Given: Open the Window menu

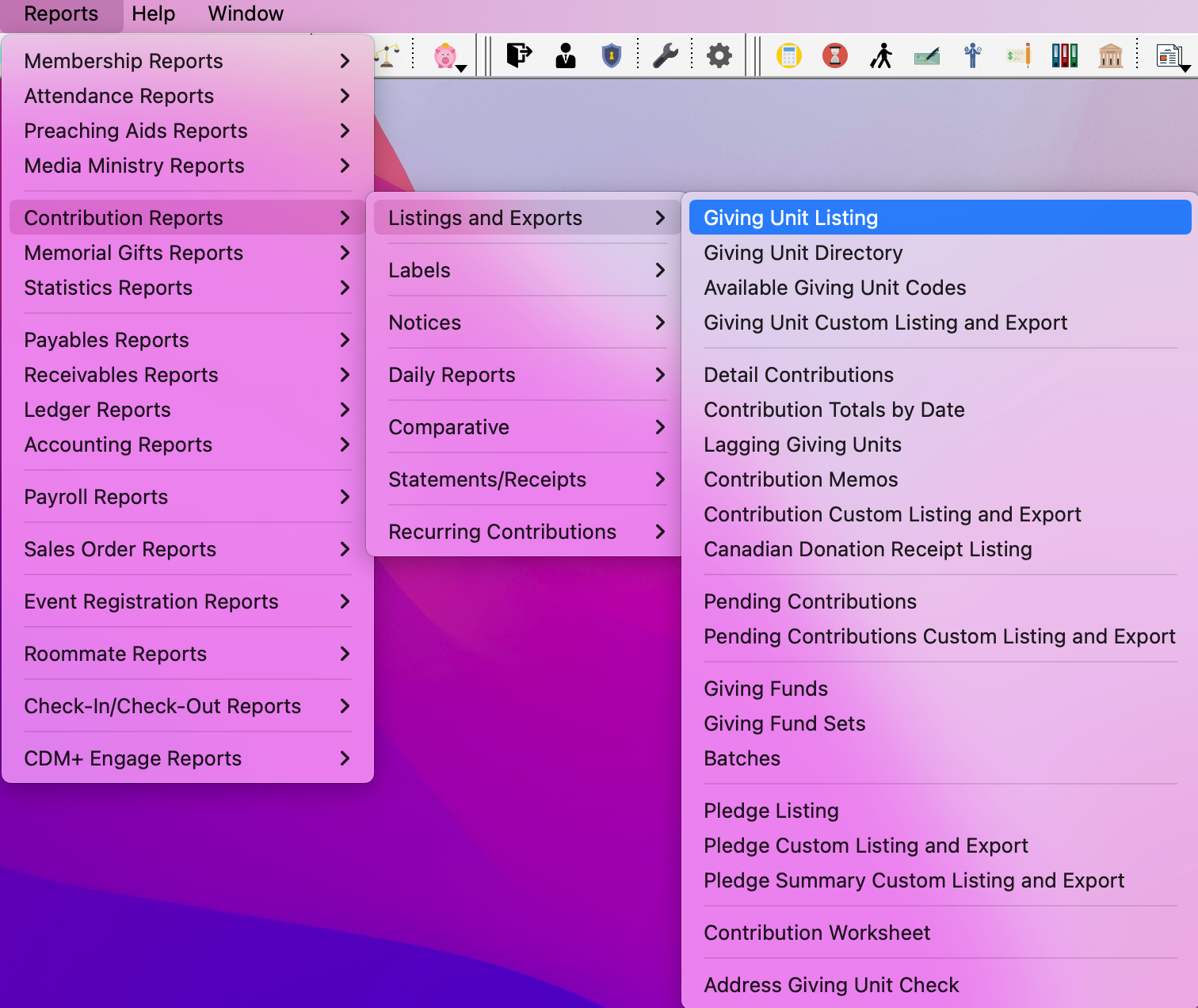Looking at the screenshot, I should [245, 13].
